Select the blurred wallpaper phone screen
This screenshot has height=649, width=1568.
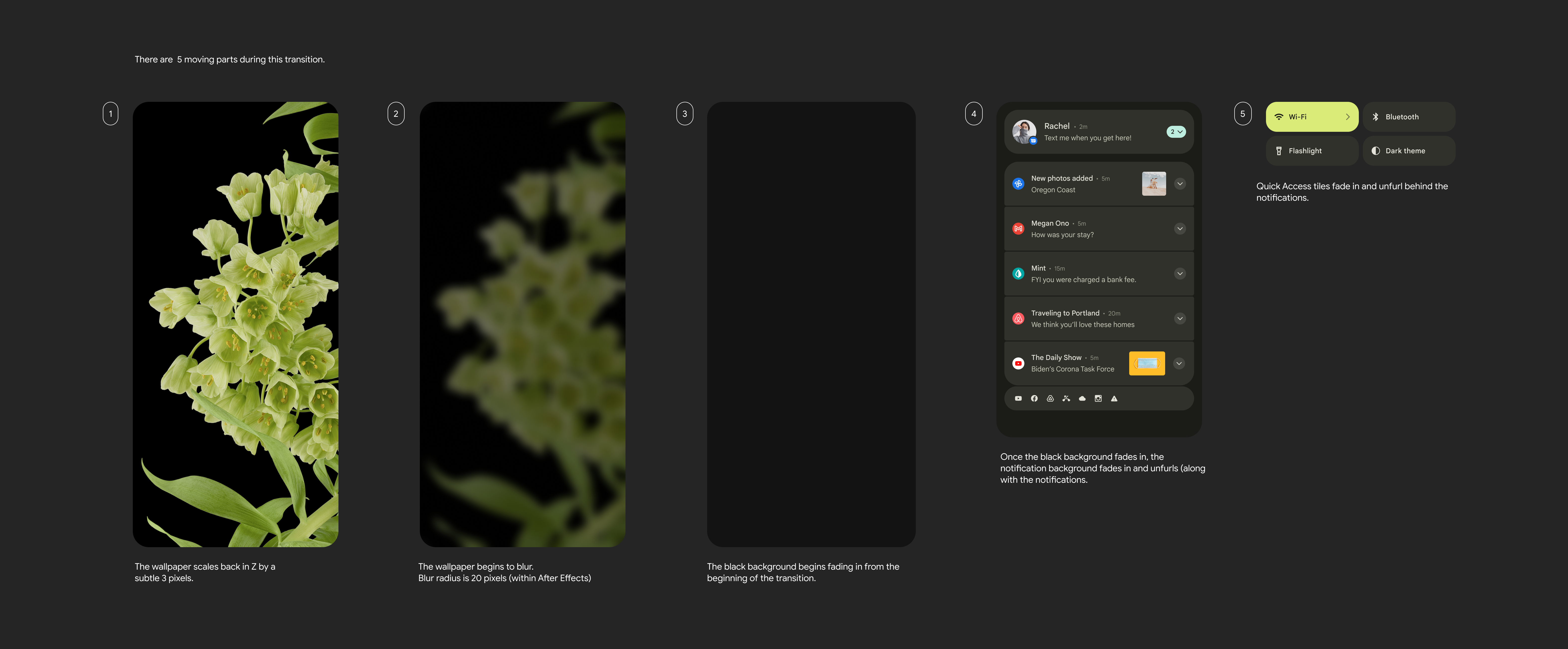[522, 324]
